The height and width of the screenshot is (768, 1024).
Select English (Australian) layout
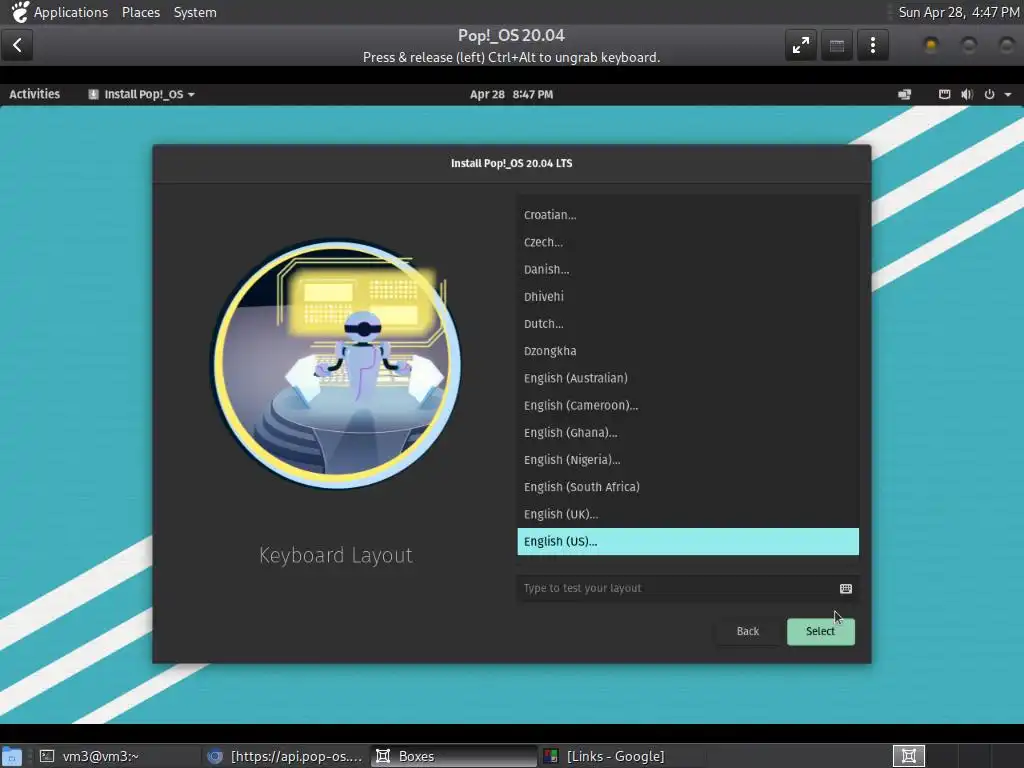click(x=688, y=378)
